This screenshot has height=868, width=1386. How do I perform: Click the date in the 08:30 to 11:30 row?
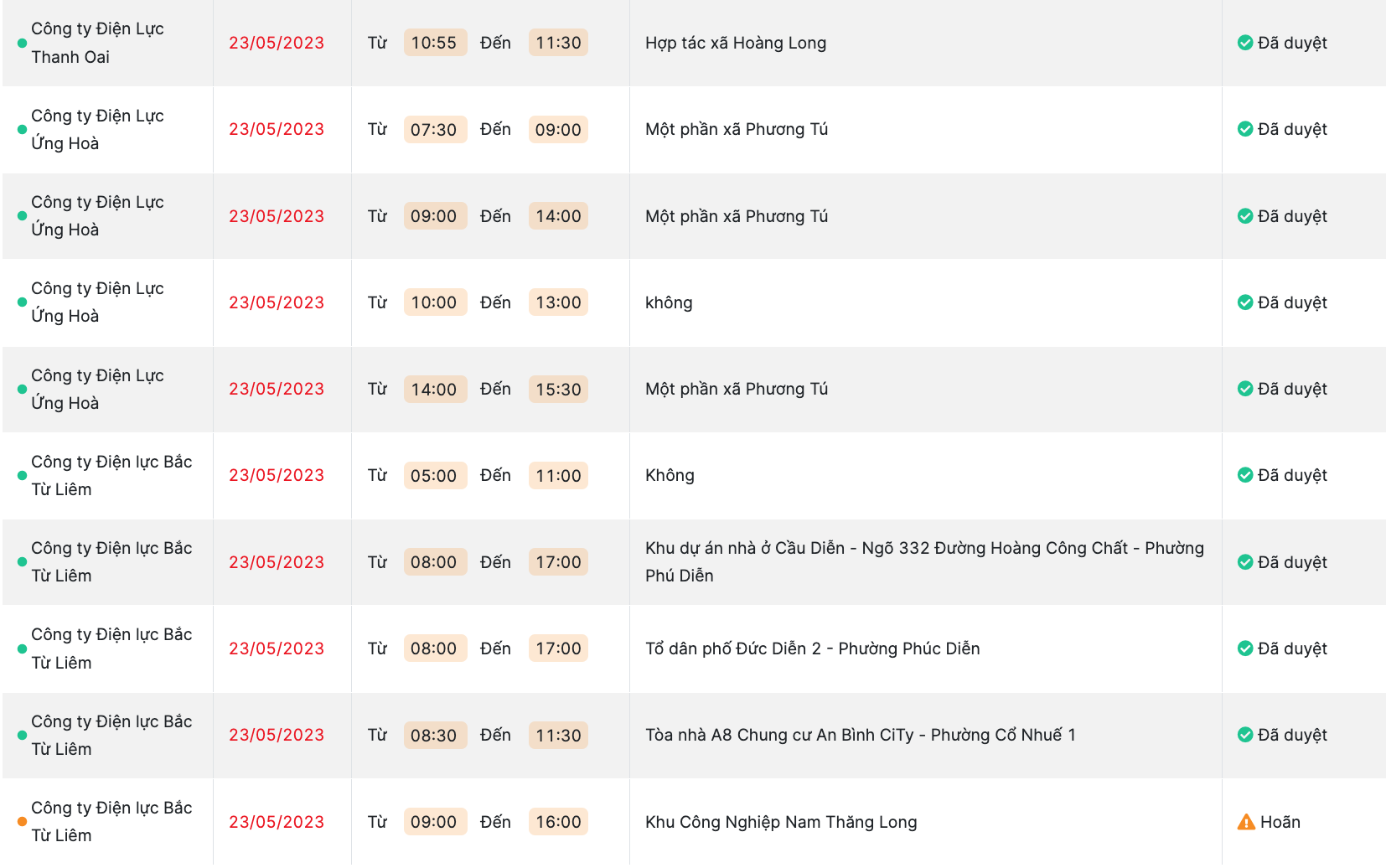pyautogui.click(x=277, y=735)
